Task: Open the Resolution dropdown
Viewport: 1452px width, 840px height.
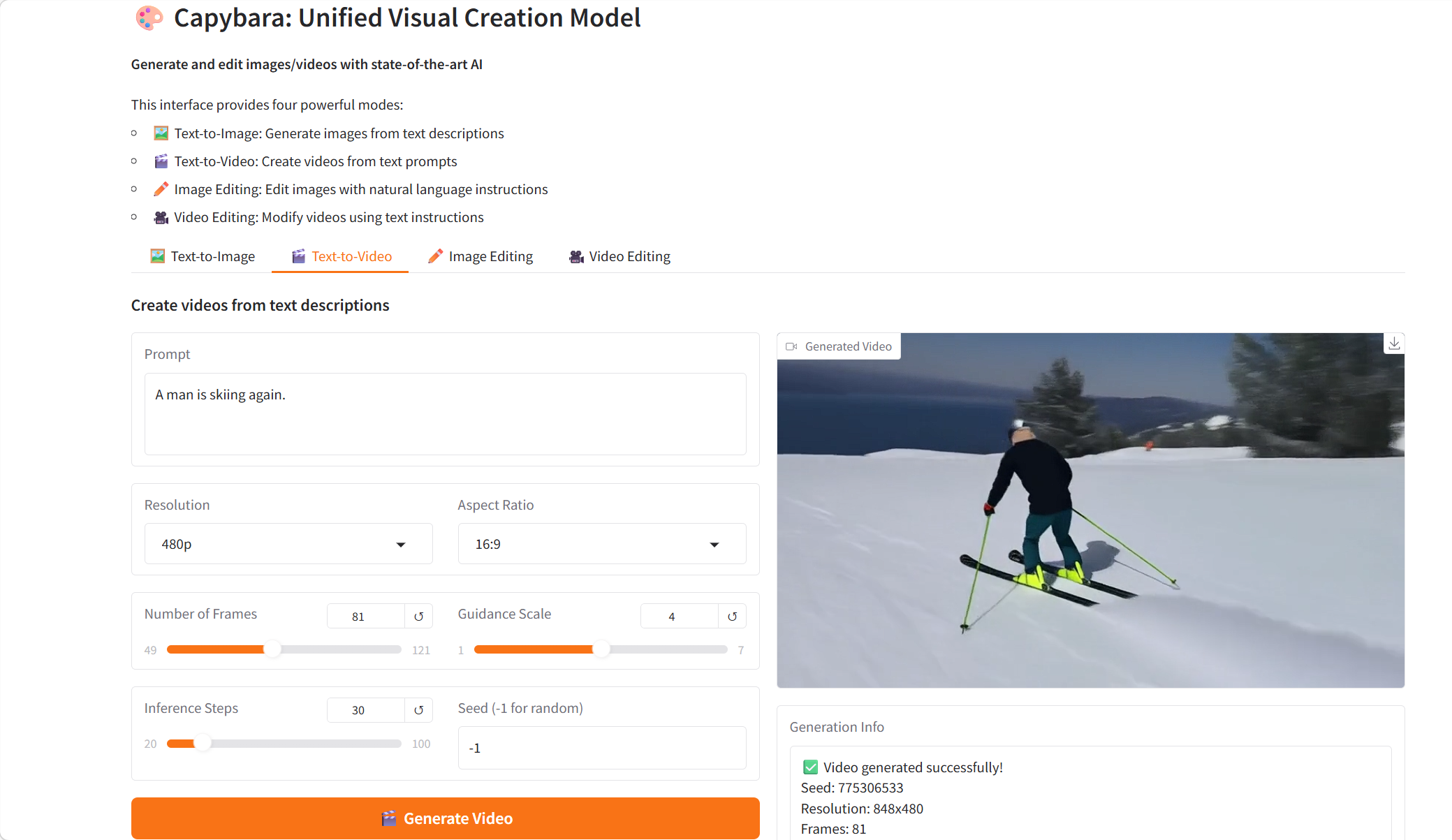Action: point(288,544)
